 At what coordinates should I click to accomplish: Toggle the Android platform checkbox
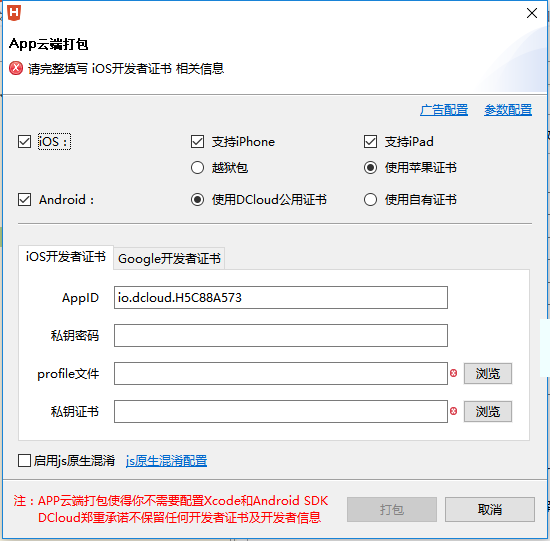(25, 200)
